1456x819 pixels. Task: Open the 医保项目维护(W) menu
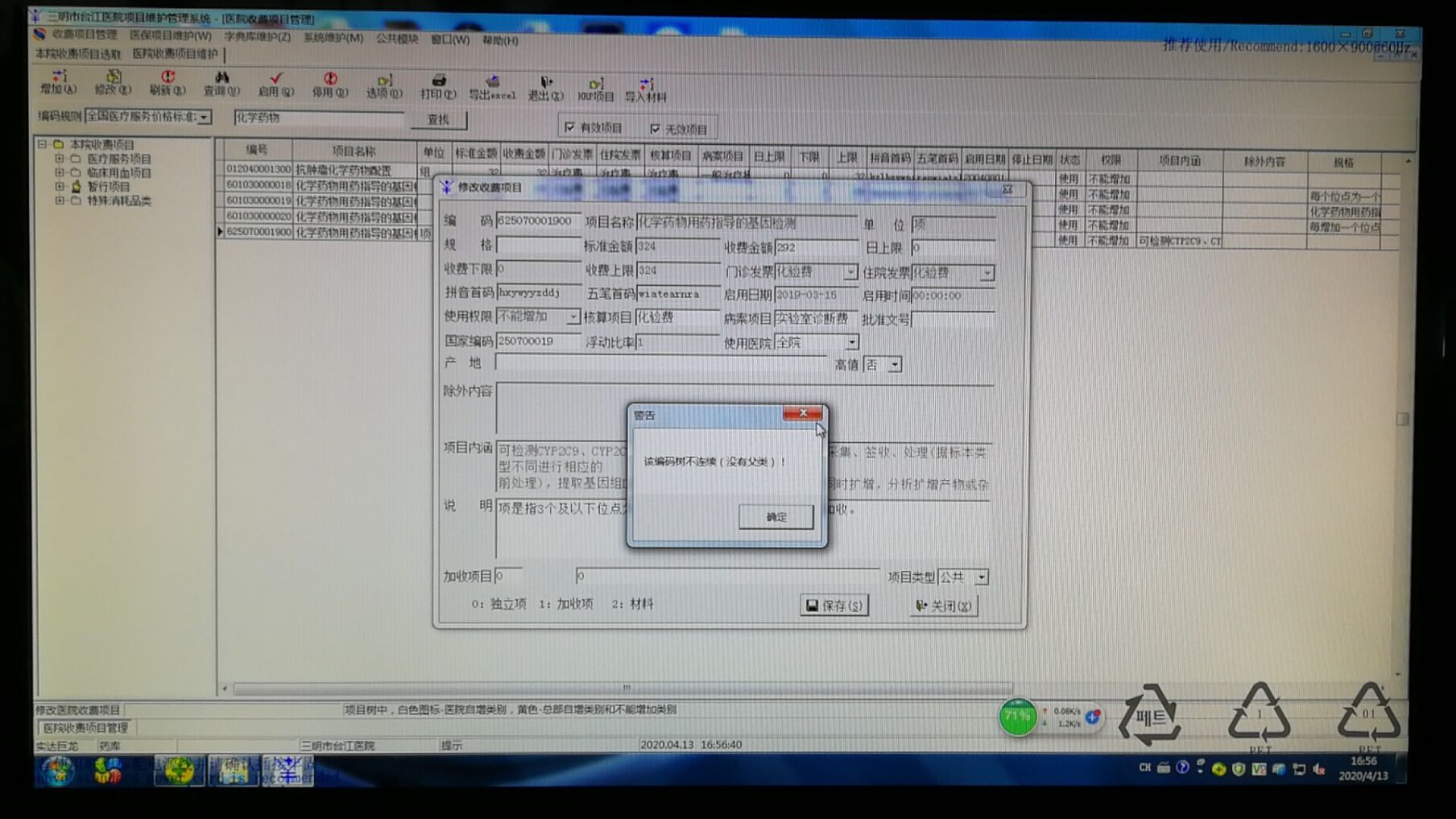coord(171,36)
